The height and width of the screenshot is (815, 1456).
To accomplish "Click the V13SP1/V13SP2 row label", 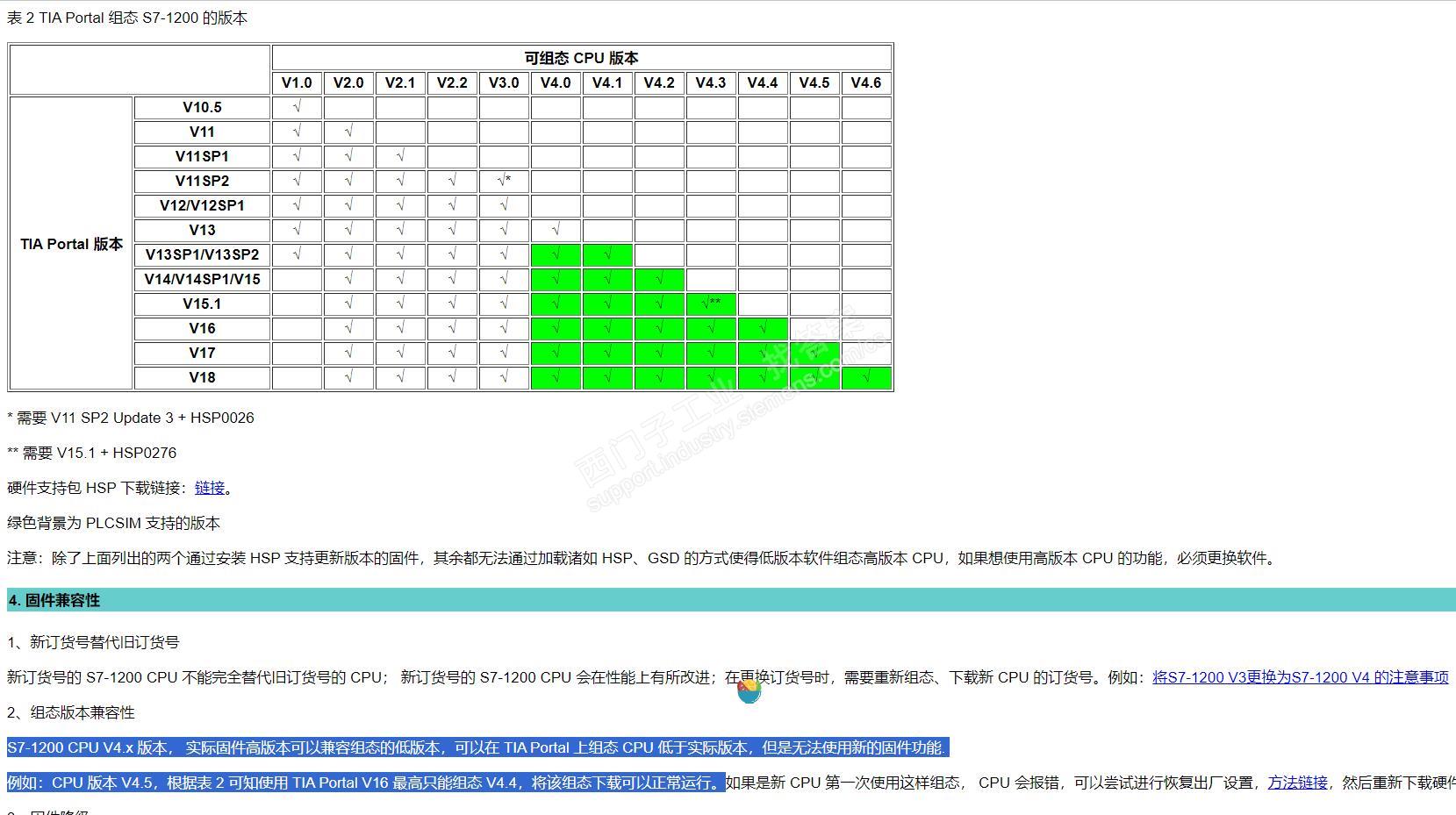I will [x=202, y=255].
